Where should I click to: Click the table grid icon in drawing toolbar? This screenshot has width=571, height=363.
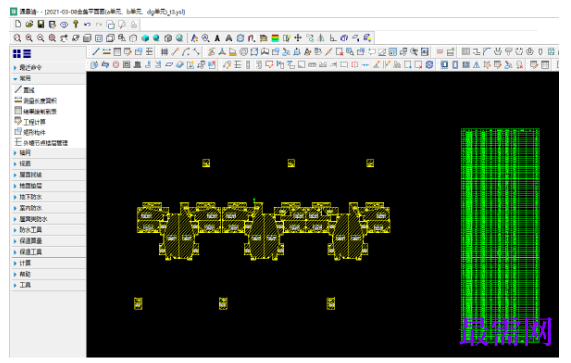[x=117, y=52]
